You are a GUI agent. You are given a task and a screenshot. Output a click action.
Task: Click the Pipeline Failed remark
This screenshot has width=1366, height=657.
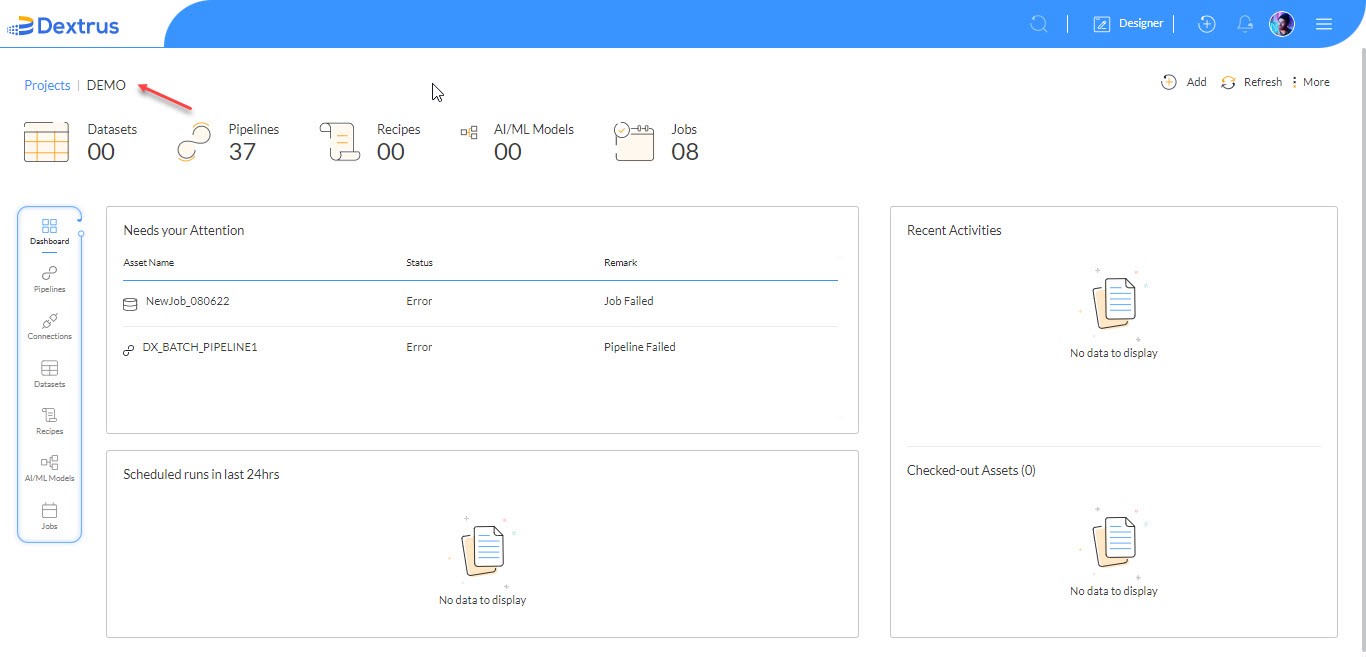639,347
